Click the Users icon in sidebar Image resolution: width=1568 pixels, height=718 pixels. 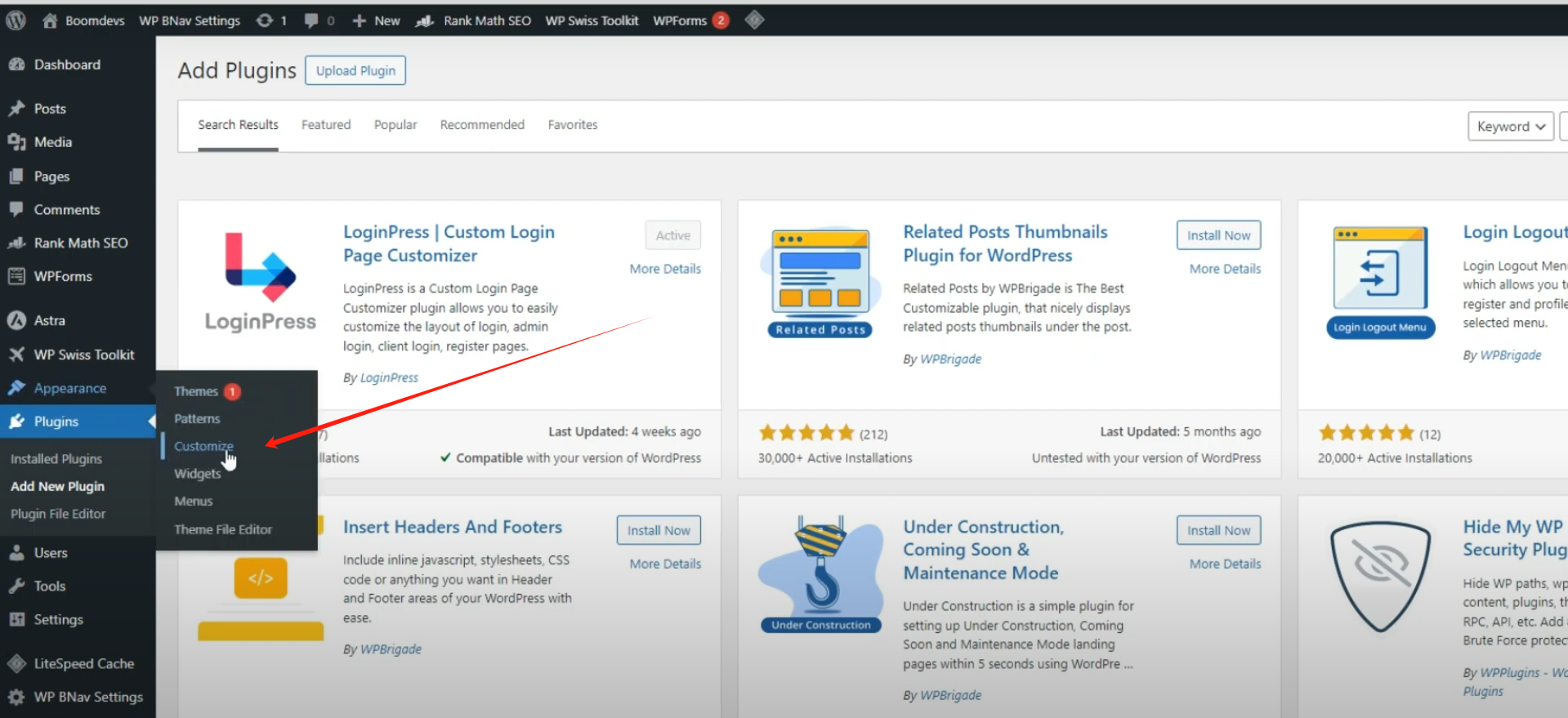click(x=16, y=553)
